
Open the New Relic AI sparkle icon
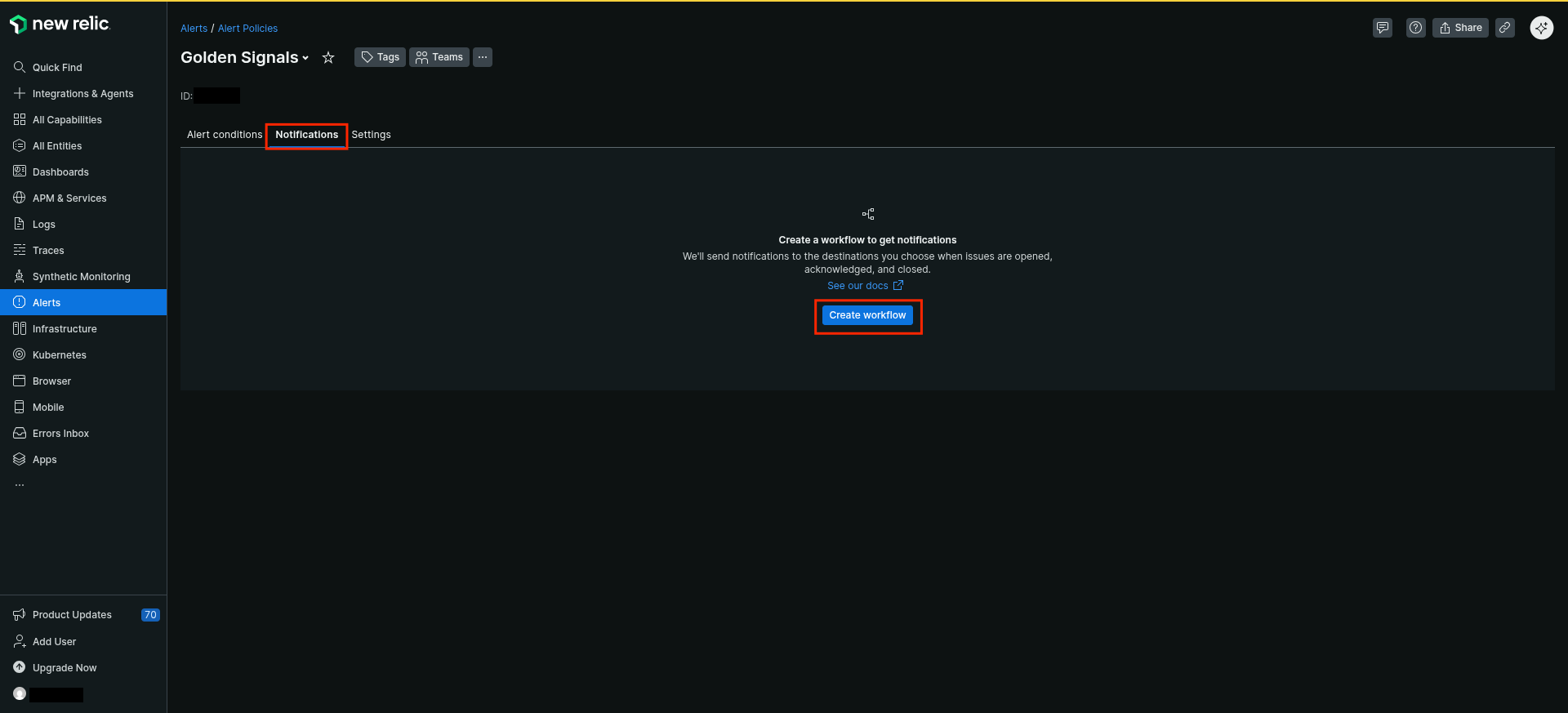click(1541, 28)
